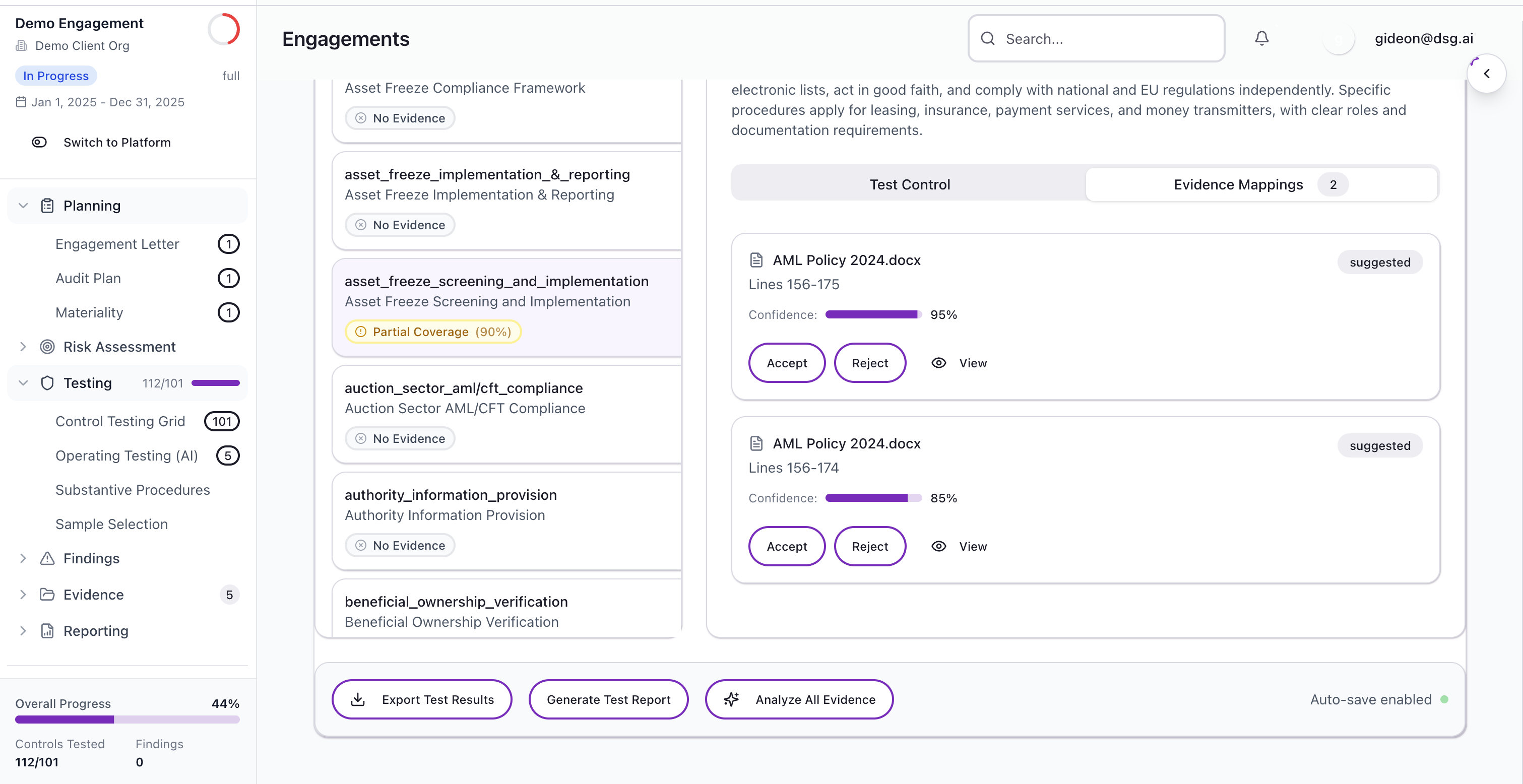Click the Overall Progress 44% bar

[x=127, y=719]
